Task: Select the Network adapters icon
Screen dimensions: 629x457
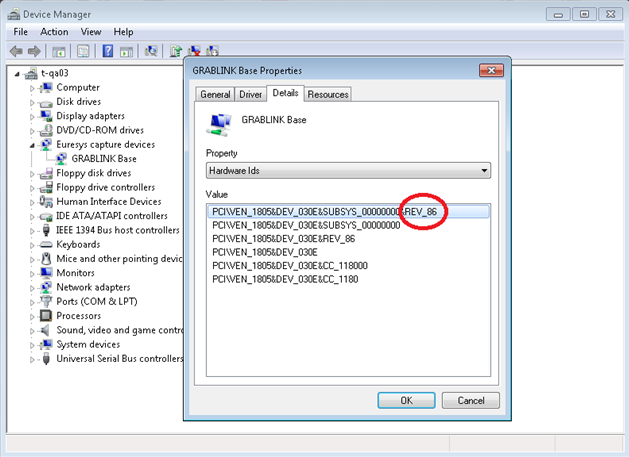Action: 47,287
